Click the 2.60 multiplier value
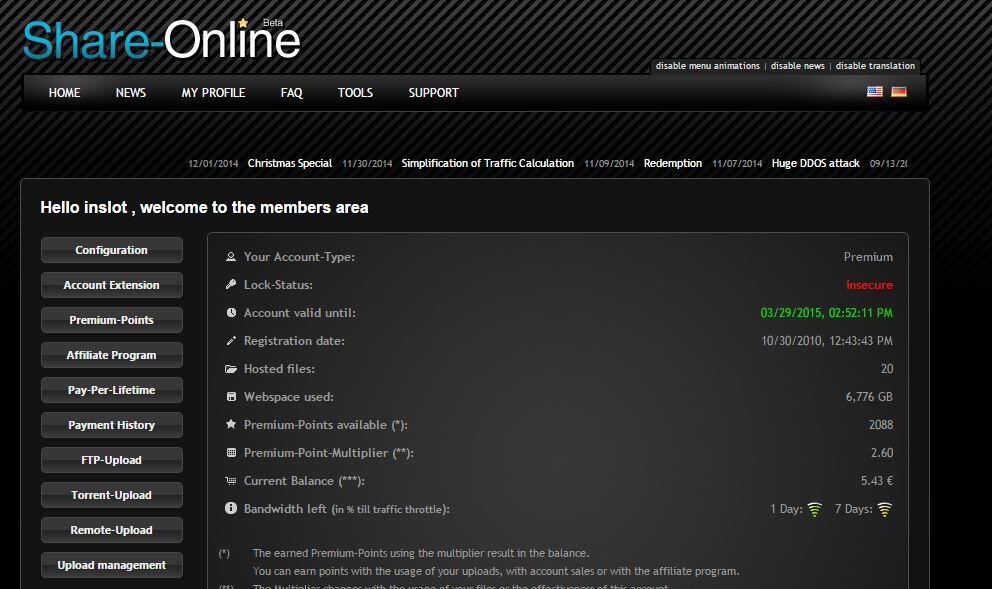The width and height of the screenshot is (992, 589). 882,452
